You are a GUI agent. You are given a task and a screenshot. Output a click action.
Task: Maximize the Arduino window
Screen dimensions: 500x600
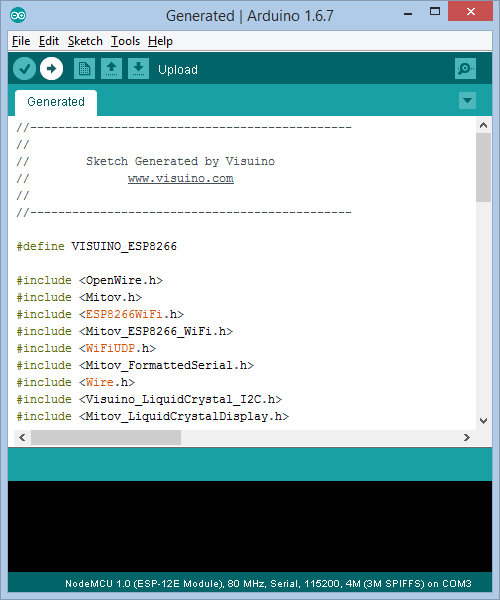(x=435, y=11)
